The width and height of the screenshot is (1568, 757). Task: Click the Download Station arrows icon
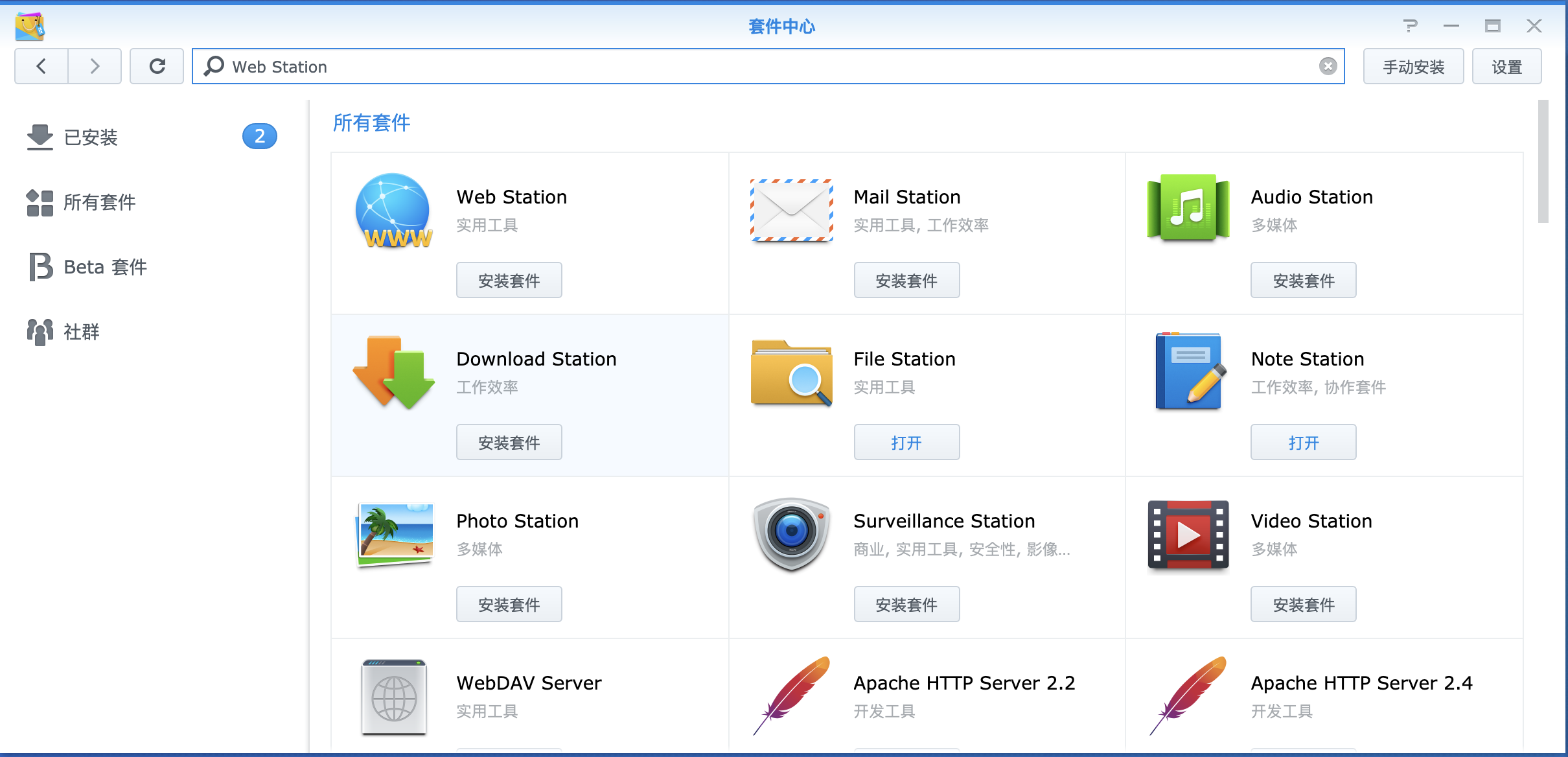(393, 372)
